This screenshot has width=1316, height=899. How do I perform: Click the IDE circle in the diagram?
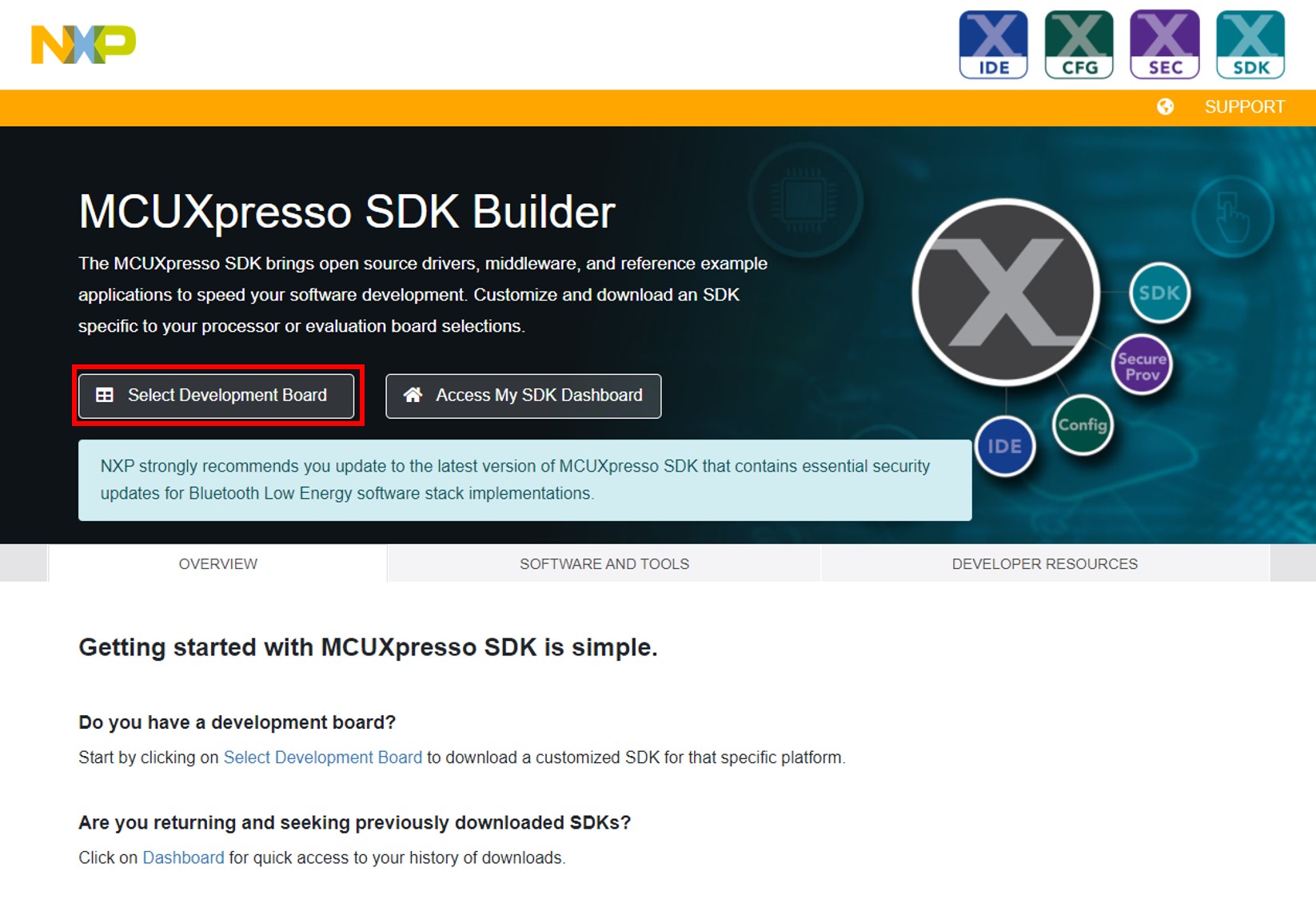pos(1005,446)
